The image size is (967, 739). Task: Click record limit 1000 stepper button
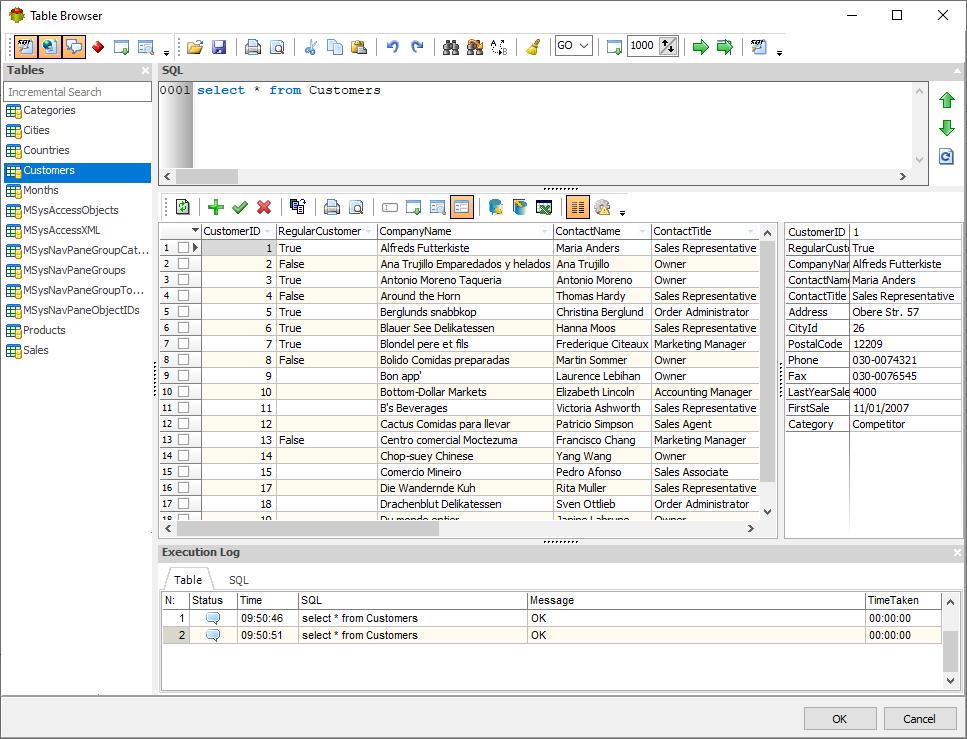point(669,46)
